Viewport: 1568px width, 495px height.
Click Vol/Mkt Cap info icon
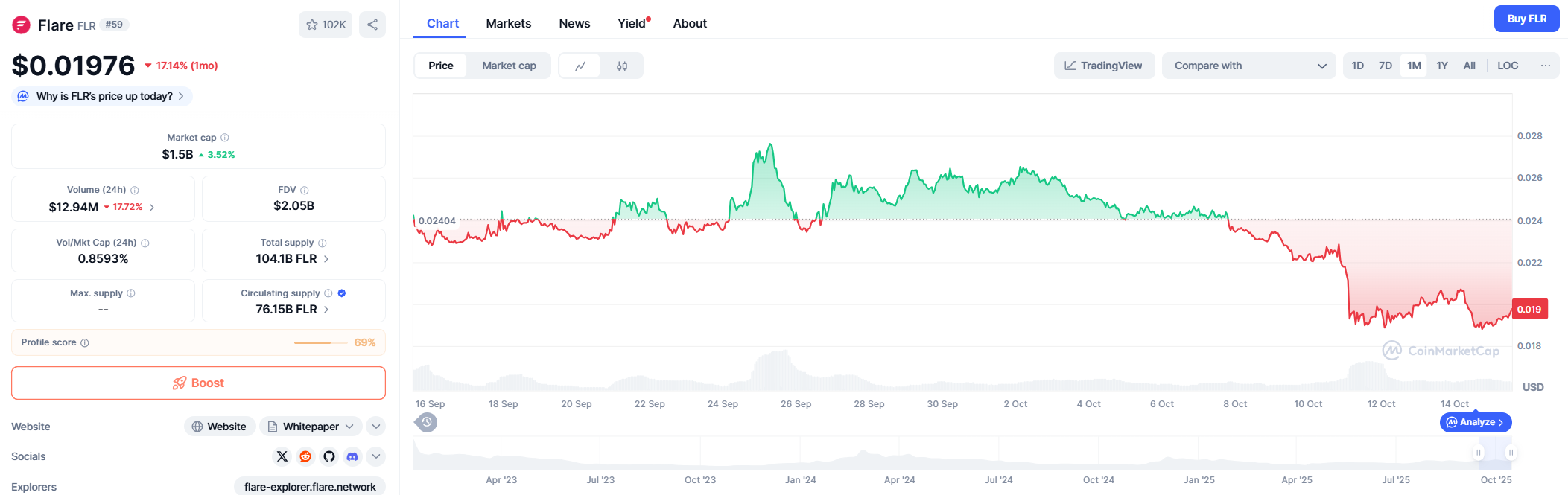pos(145,243)
